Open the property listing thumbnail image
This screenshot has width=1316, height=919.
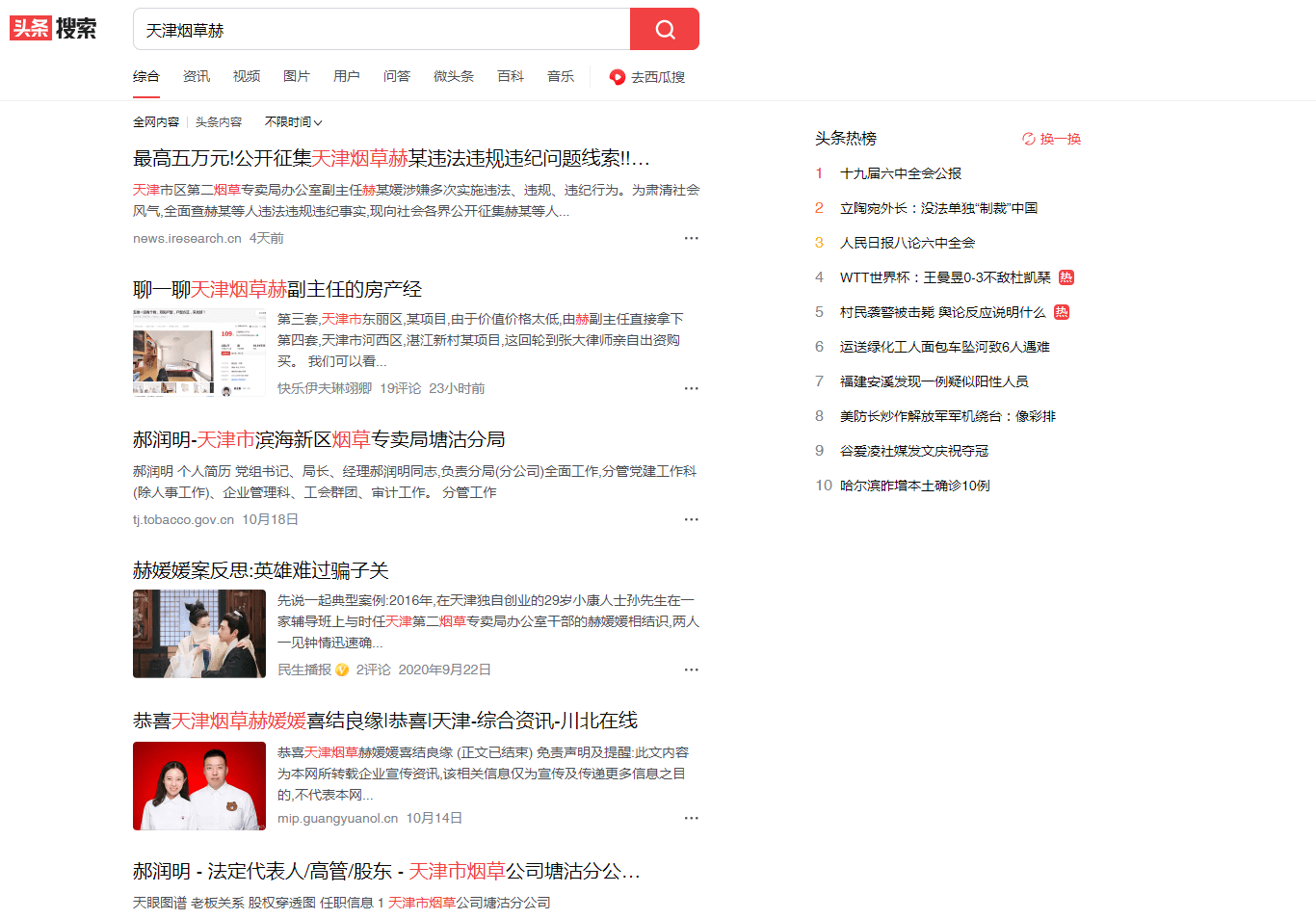(x=199, y=353)
